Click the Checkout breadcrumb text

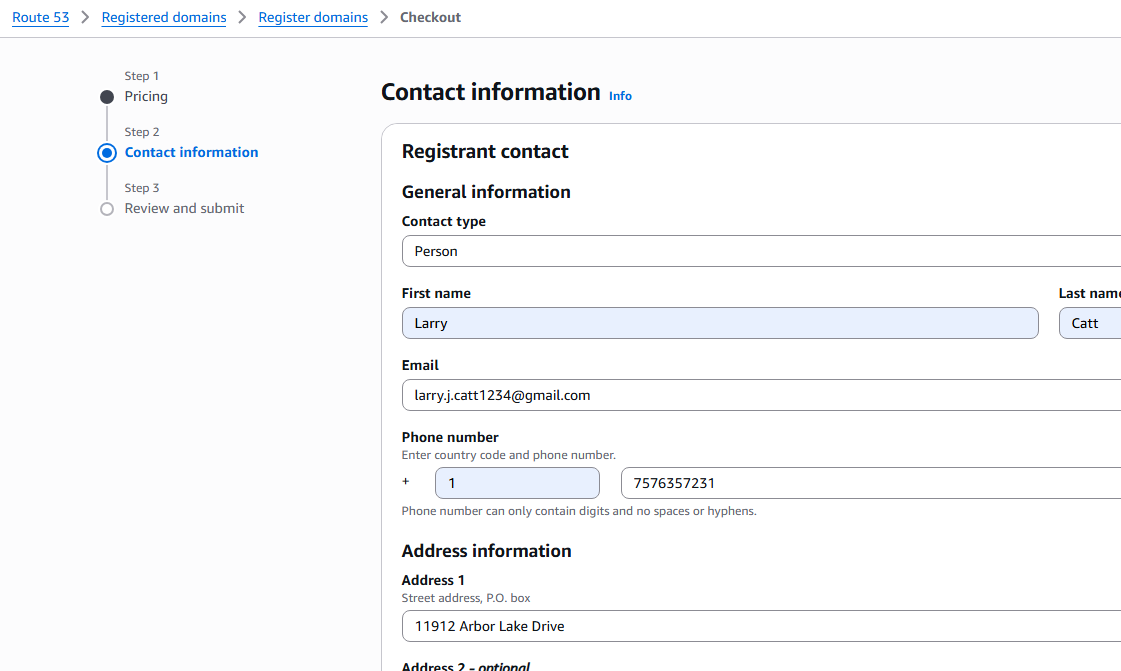click(x=430, y=17)
